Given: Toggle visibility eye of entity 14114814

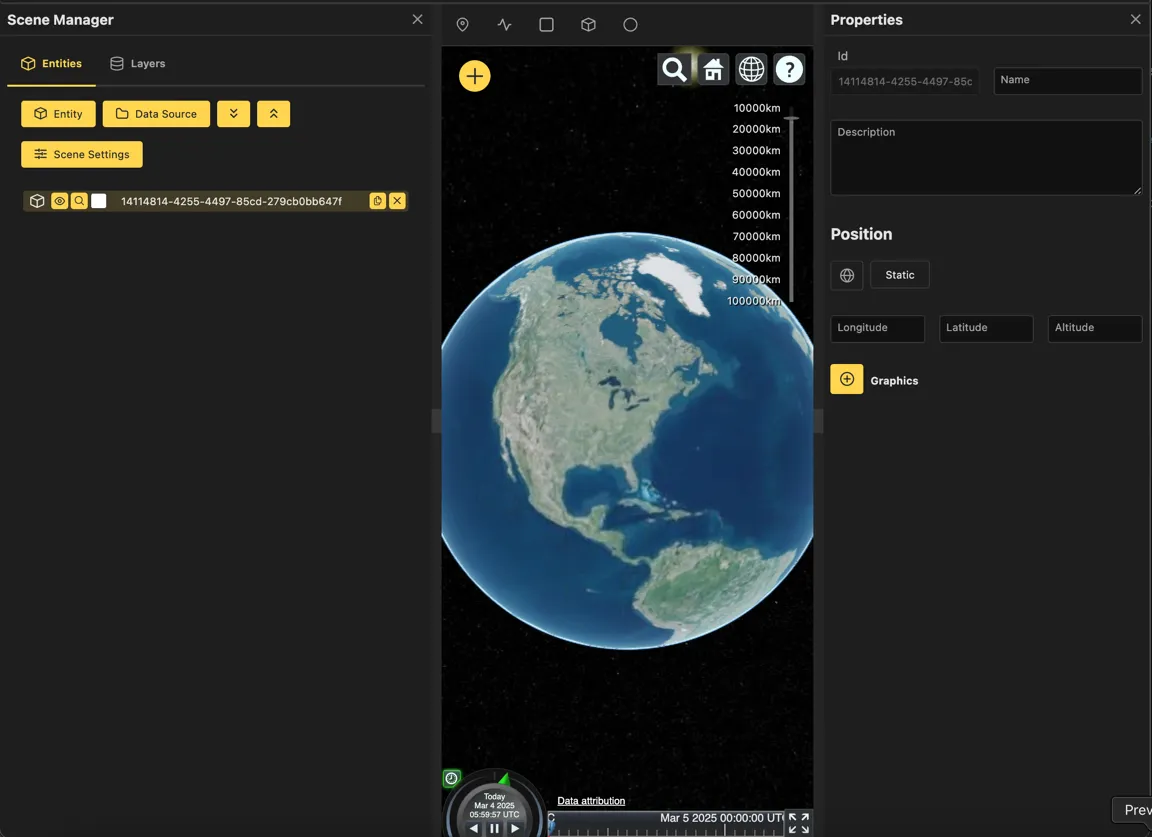Looking at the screenshot, I should click(x=60, y=201).
